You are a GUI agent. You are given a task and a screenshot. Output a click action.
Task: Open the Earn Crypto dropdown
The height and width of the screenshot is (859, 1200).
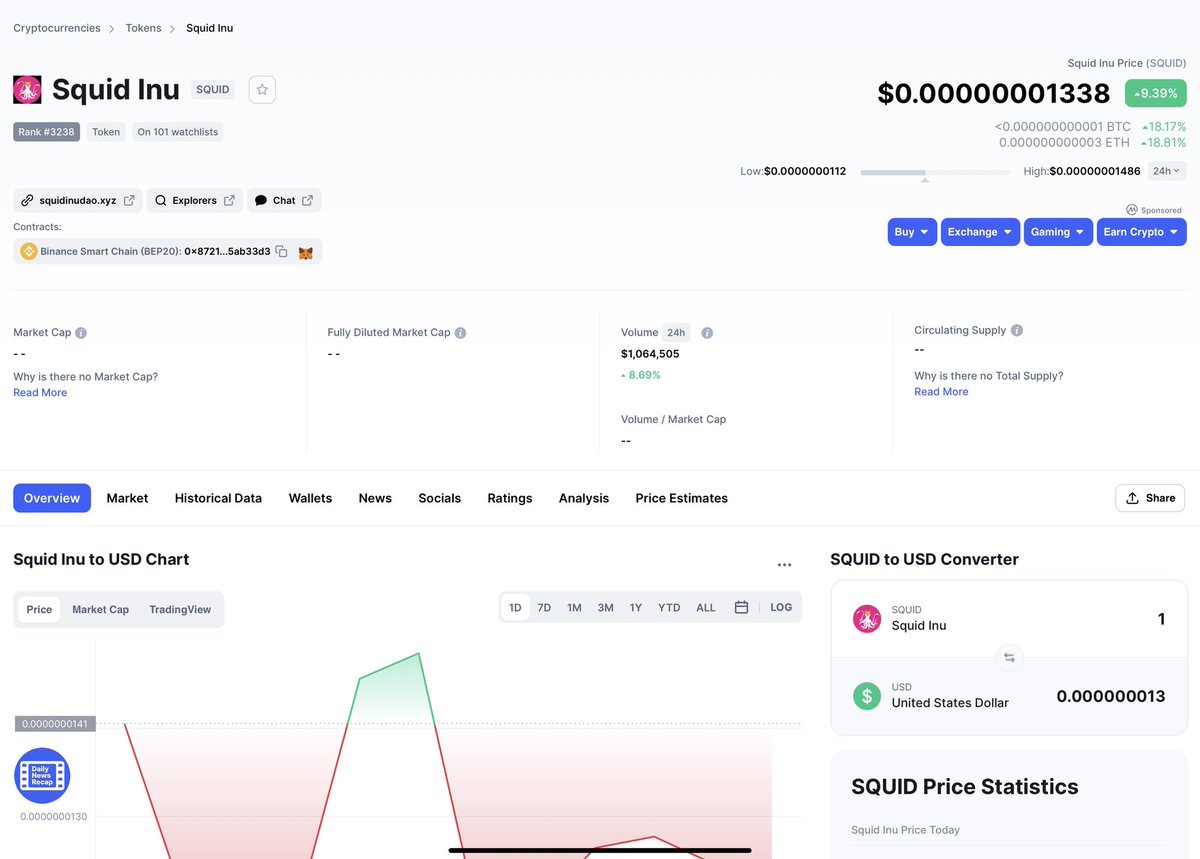tap(1141, 232)
